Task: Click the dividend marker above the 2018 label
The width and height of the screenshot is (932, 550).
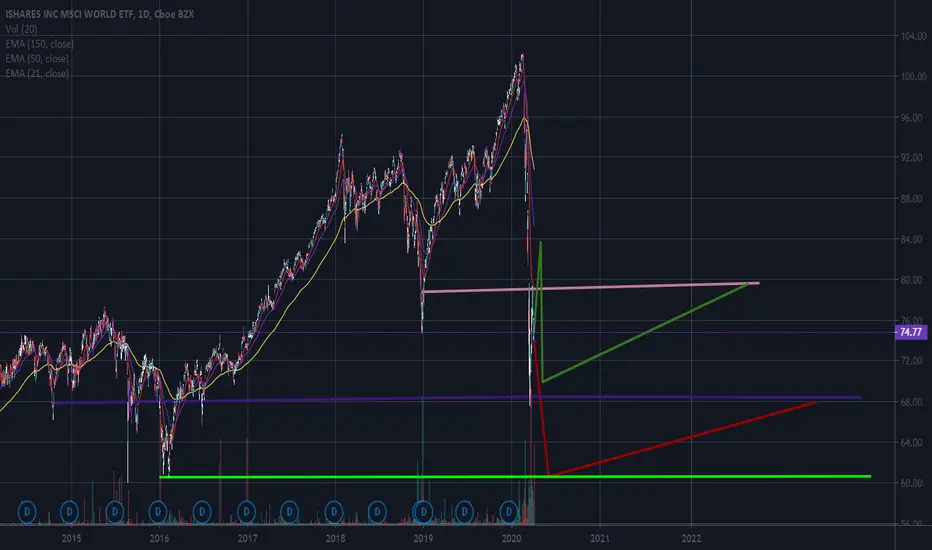Action: tap(334, 511)
